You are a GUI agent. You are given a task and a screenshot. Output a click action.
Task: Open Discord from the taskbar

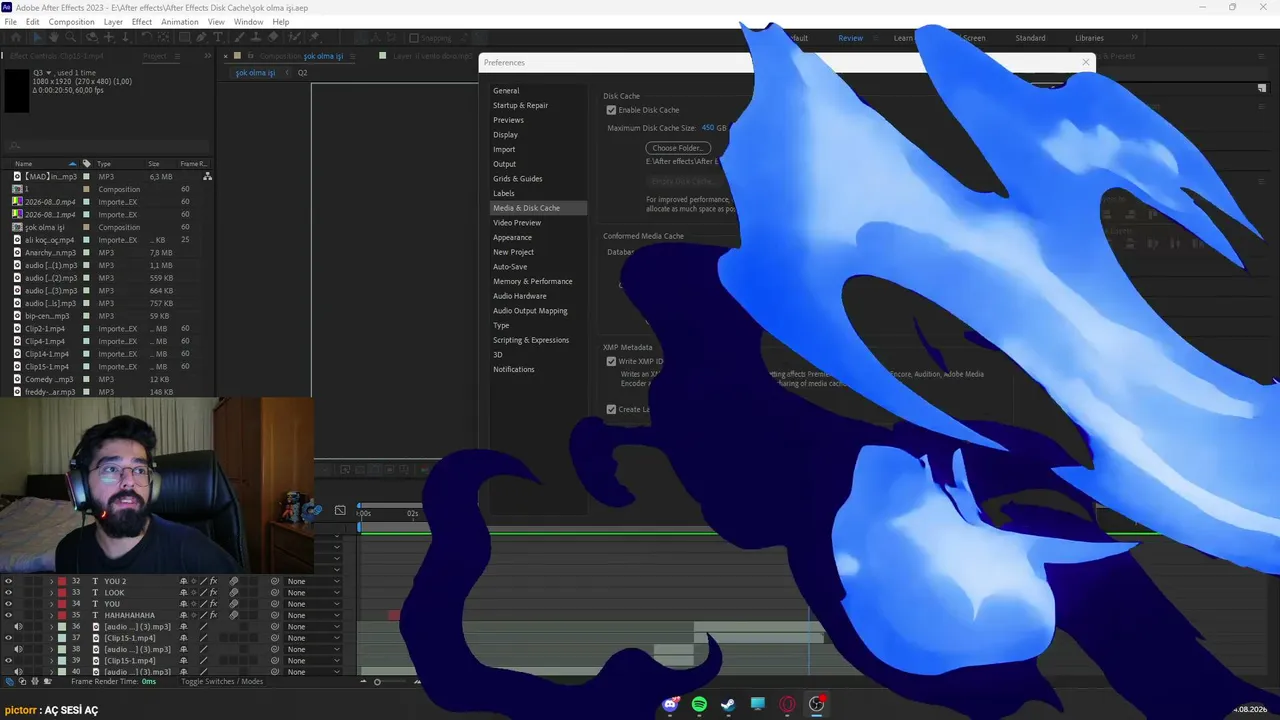pyautogui.click(x=670, y=704)
